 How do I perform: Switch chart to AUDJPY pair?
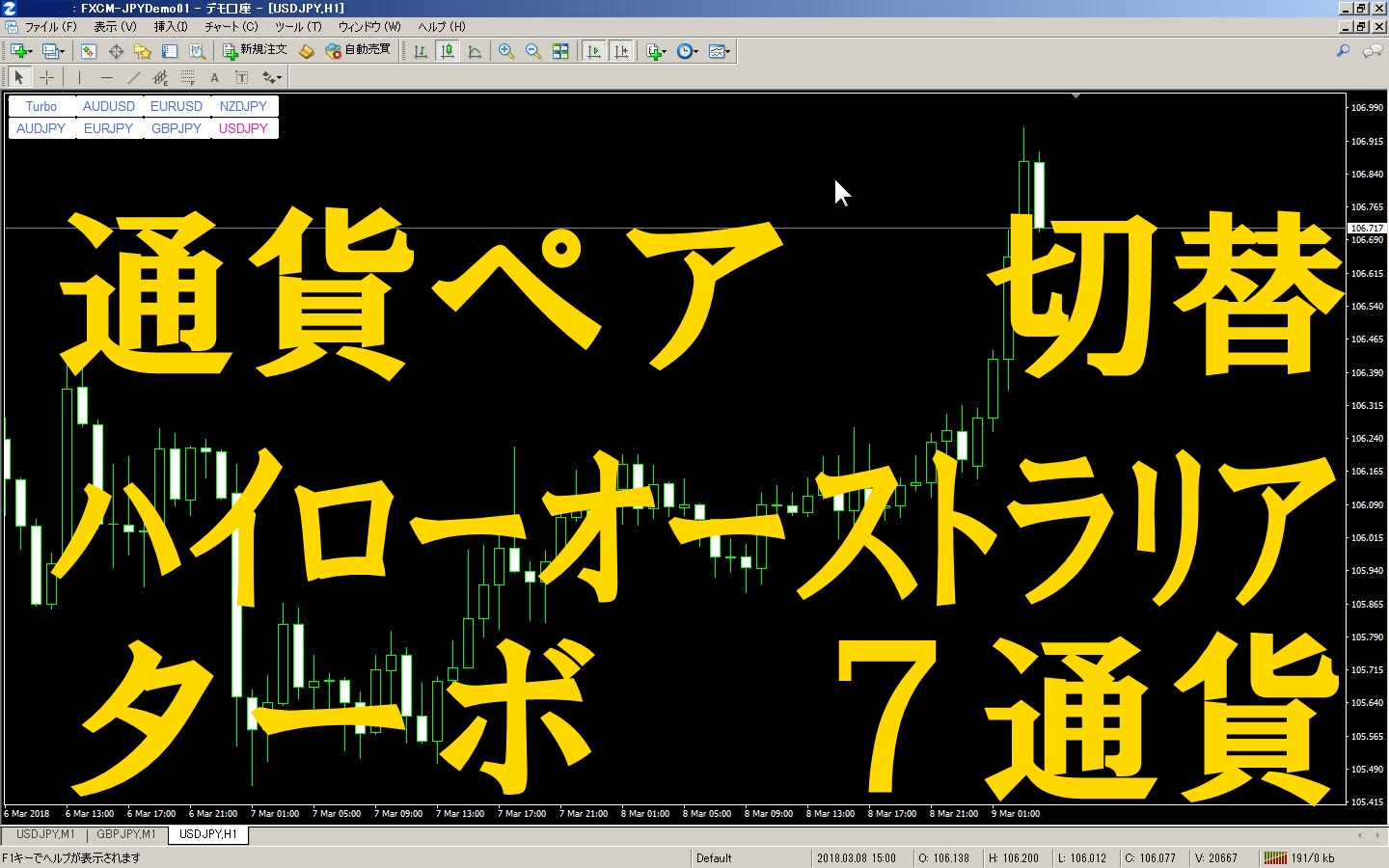pyautogui.click(x=41, y=128)
